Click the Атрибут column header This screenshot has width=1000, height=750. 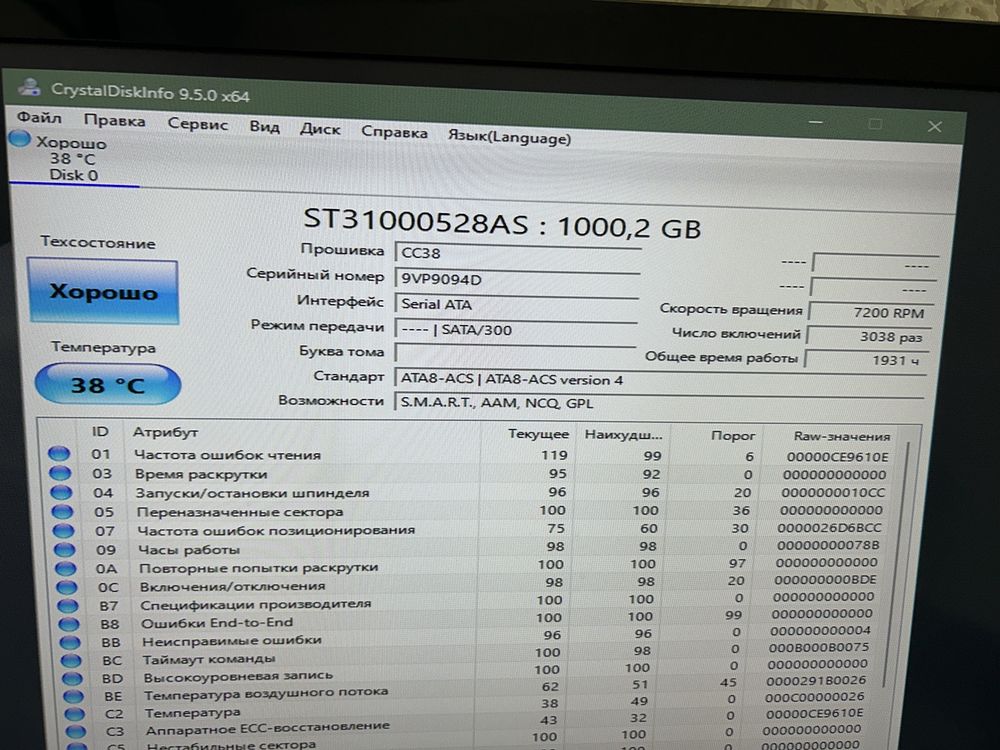pos(165,432)
